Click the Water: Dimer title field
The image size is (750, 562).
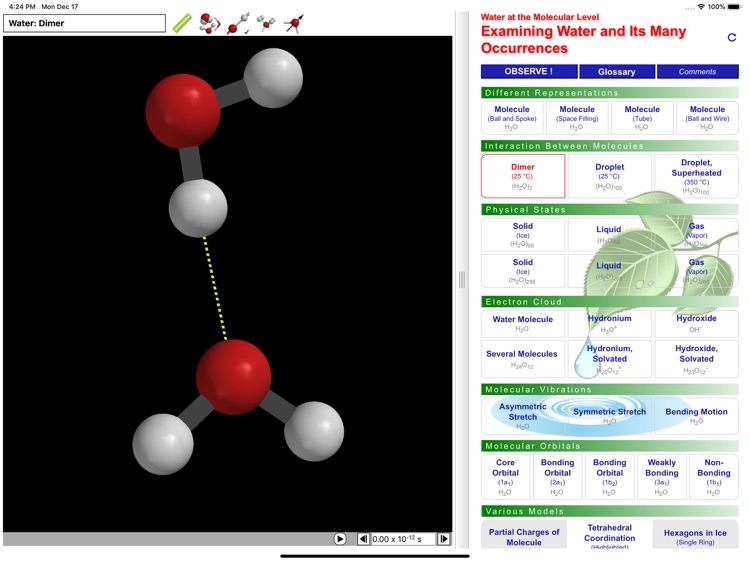pyautogui.click(x=85, y=23)
